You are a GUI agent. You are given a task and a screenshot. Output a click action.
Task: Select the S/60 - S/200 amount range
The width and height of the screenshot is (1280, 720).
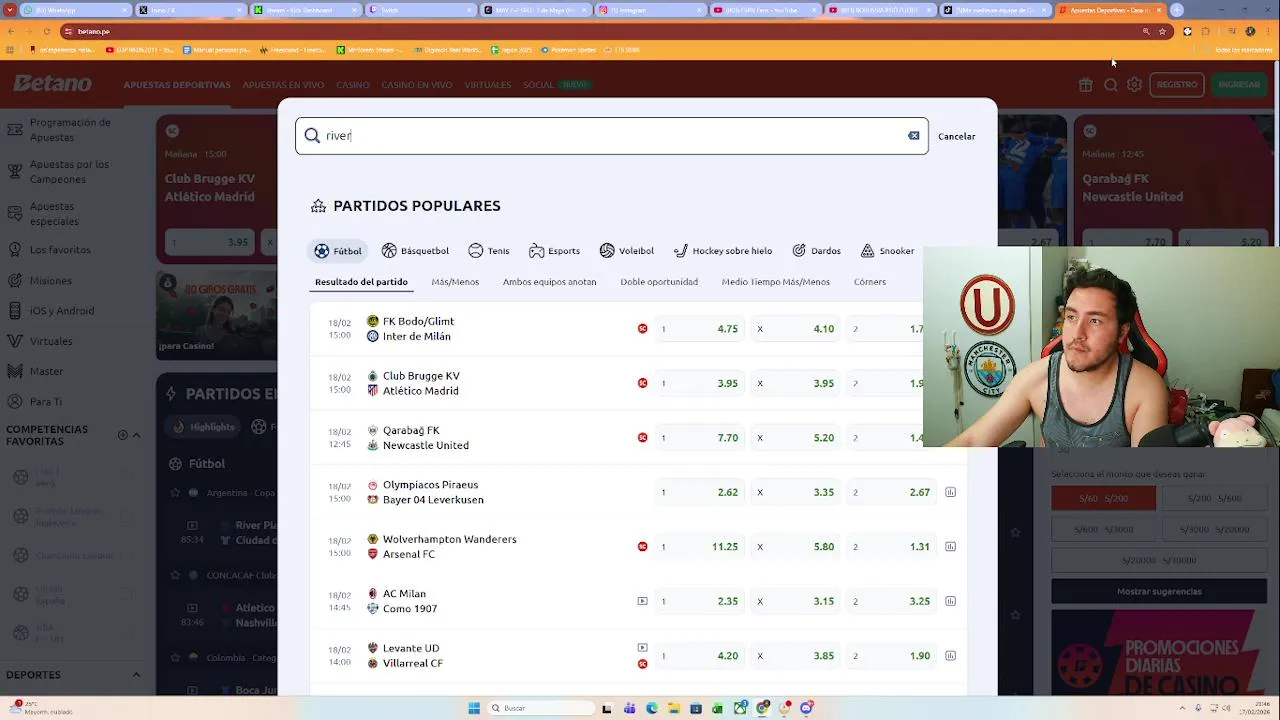pyautogui.click(x=1103, y=498)
